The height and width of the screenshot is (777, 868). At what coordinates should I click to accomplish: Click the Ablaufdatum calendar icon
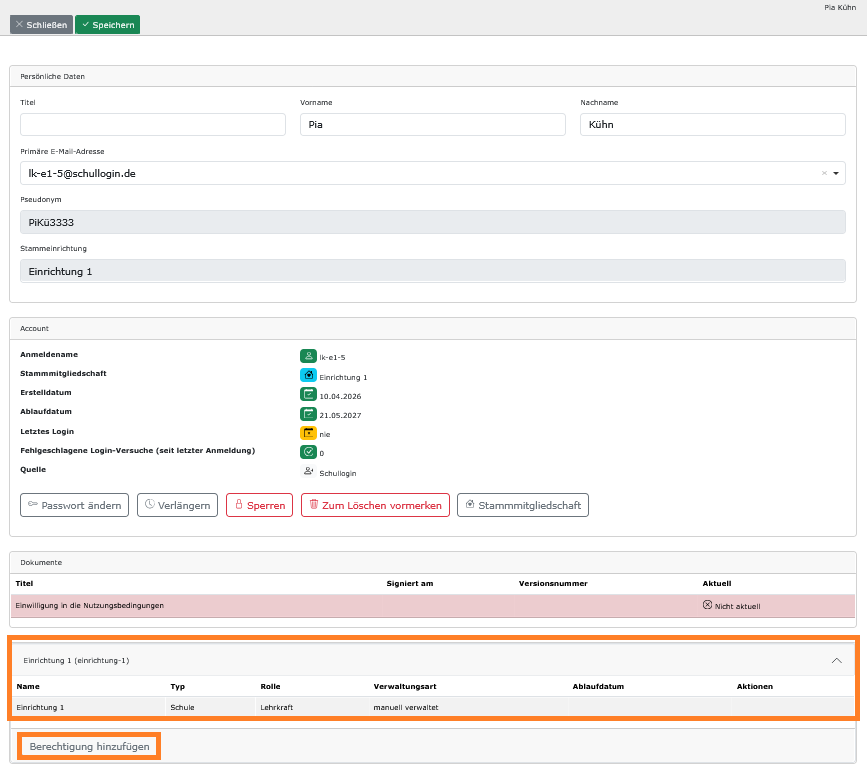click(x=308, y=414)
